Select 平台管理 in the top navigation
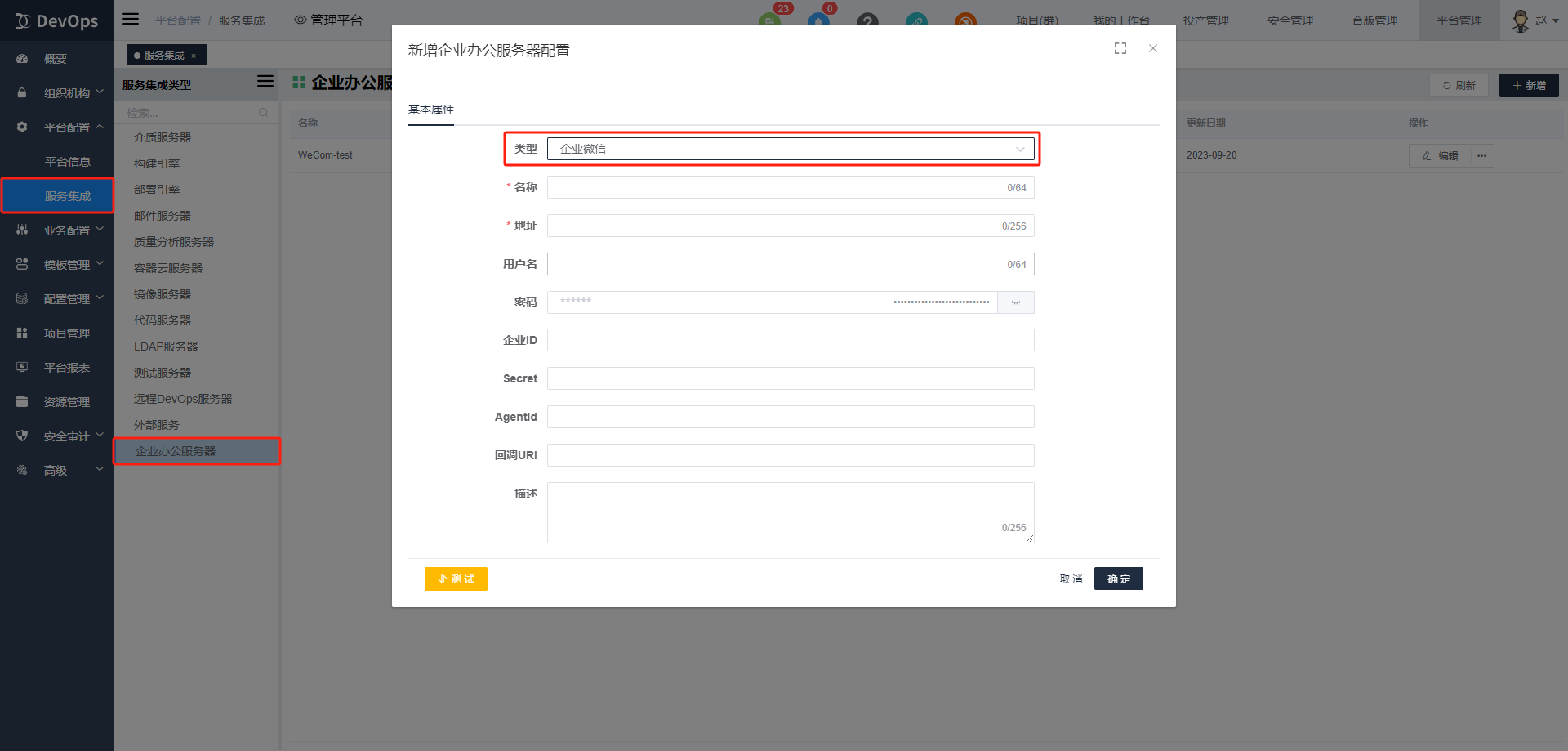 (x=1459, y=20)
